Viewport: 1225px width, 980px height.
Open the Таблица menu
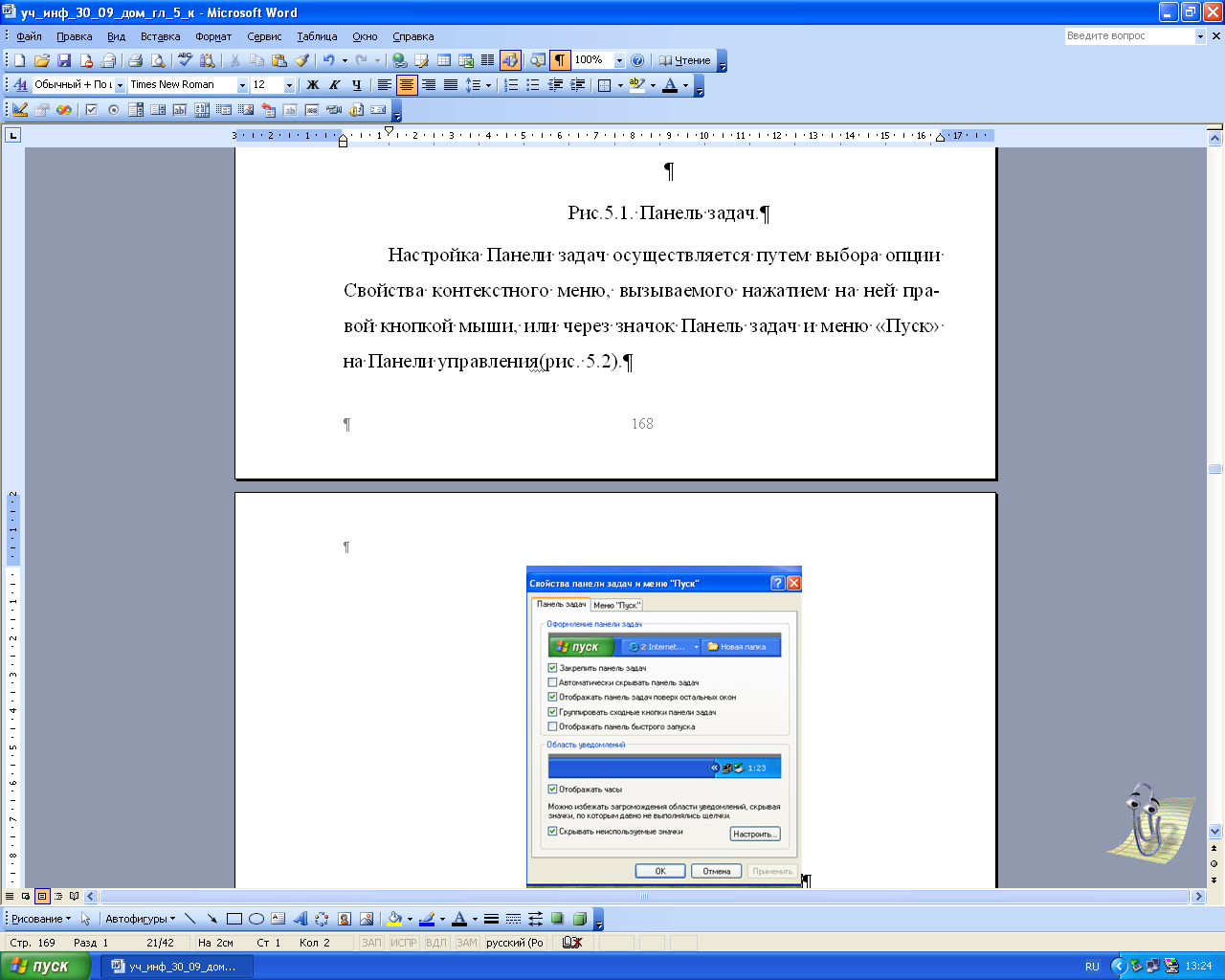click(x=317, y=36)
